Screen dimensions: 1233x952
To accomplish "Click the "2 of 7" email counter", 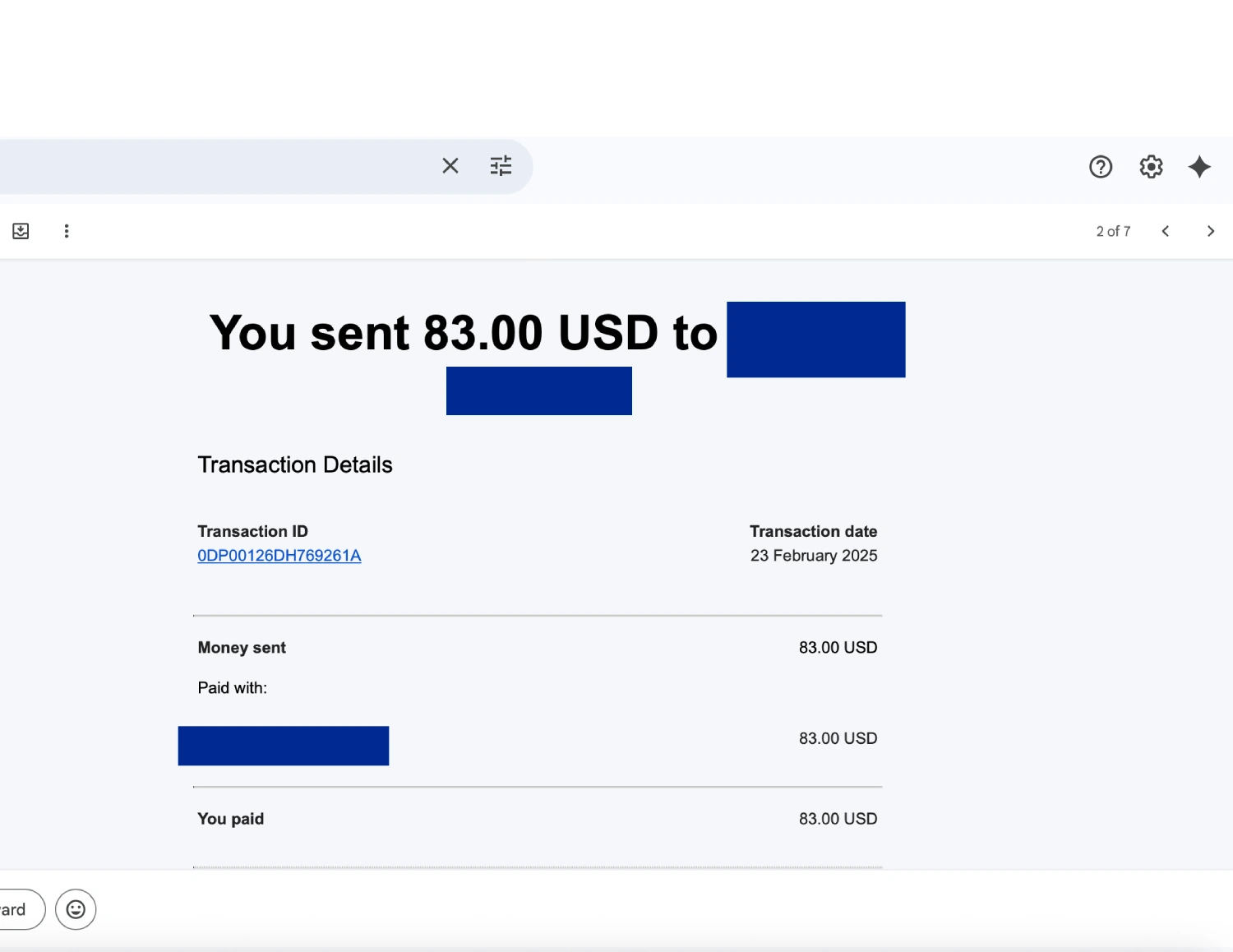I will [1113, 231].
